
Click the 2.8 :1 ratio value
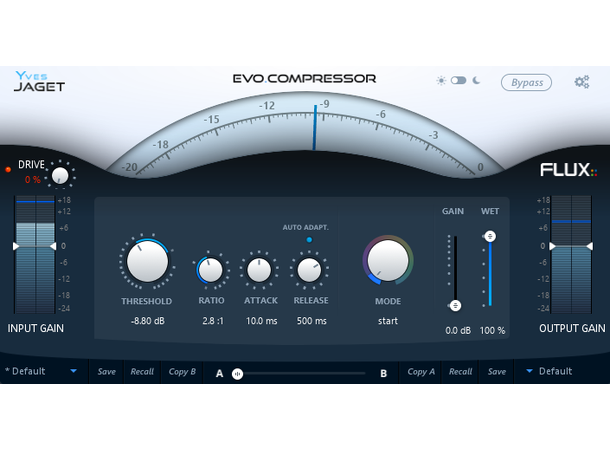(213, 321)
